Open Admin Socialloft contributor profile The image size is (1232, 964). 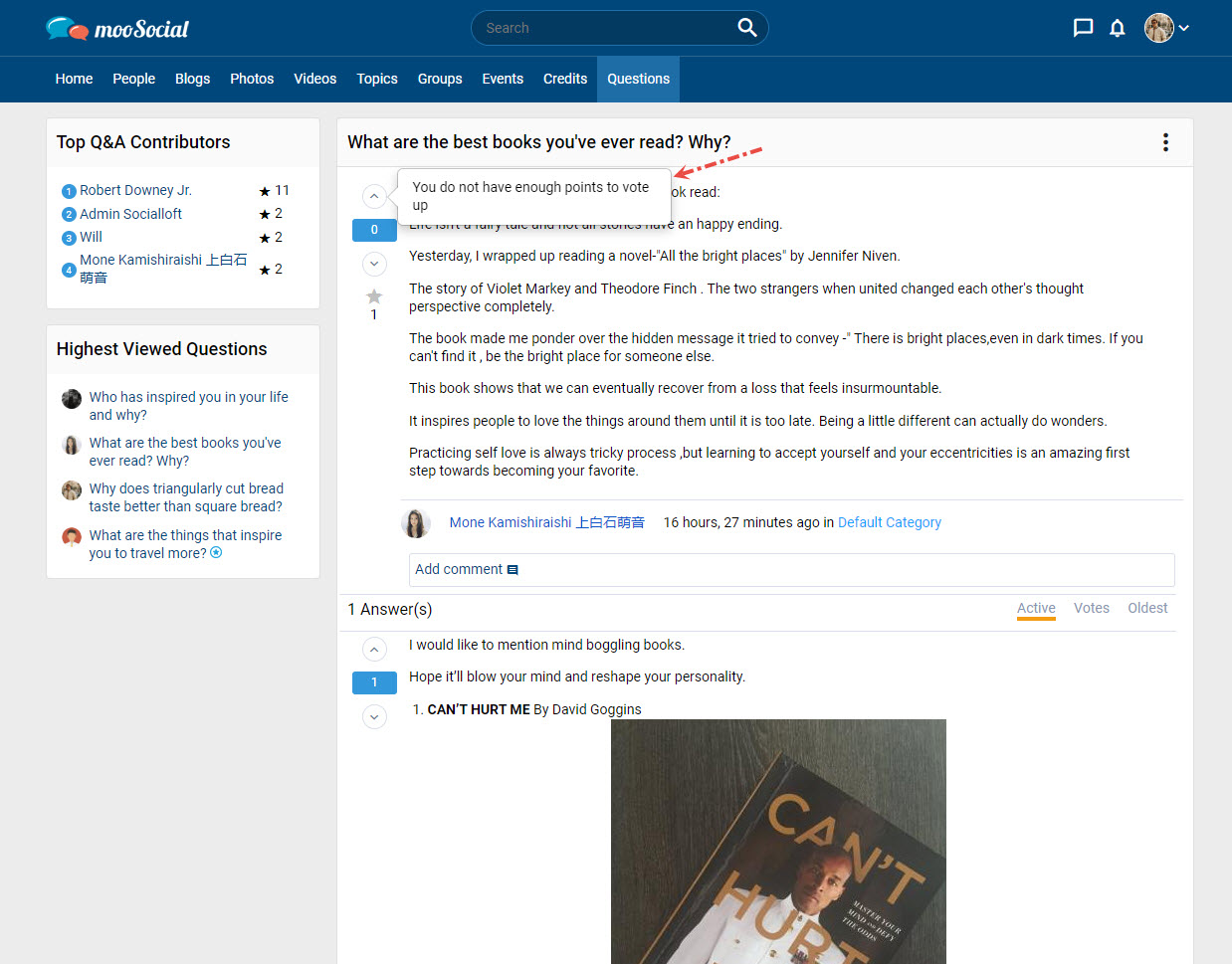pos(130,214)
